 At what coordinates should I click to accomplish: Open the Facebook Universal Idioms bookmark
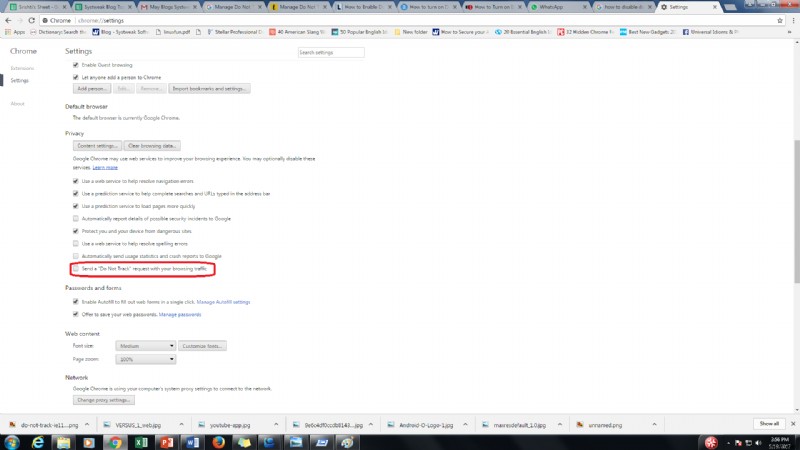coord(709,32)
